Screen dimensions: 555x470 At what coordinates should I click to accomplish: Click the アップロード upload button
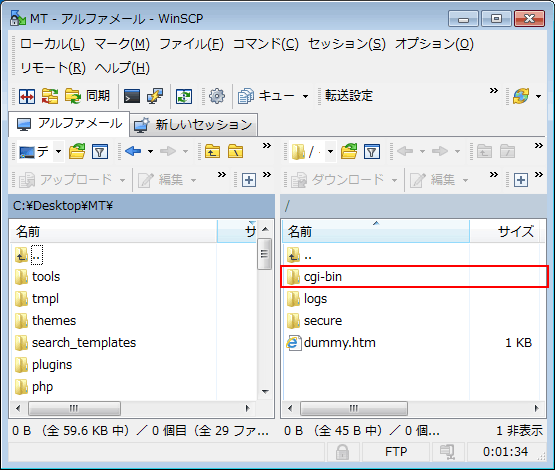[66, 180]
